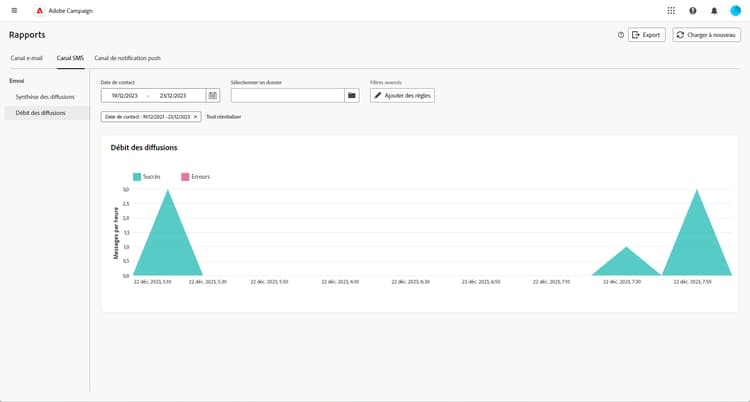Image resolution: width=750 pixels, height=402 pixels.
Task: Click the end date field 23/12/2023
Action: pyautogui.click(x=173, y=96)
